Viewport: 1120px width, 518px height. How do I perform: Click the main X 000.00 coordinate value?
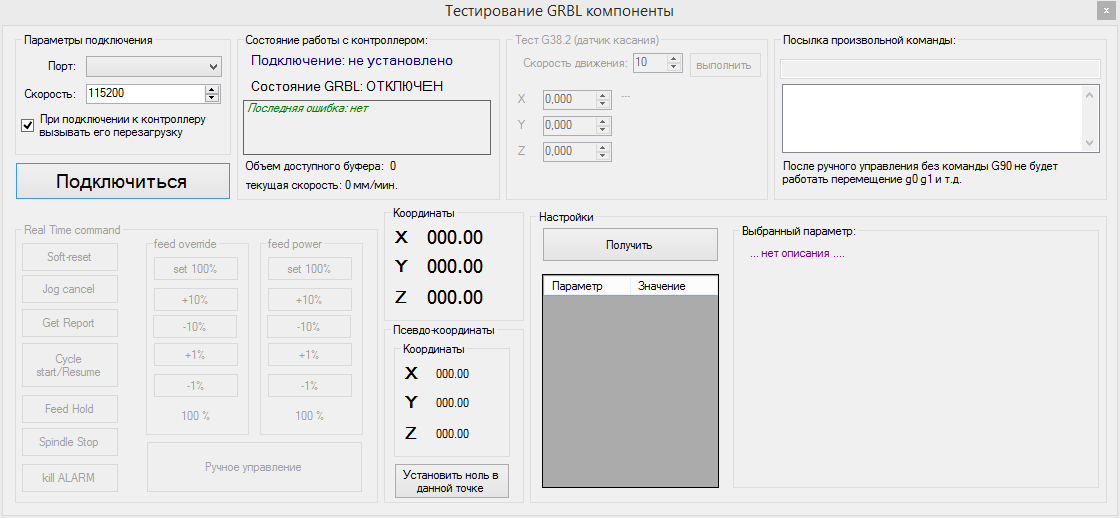click(455, 237)
